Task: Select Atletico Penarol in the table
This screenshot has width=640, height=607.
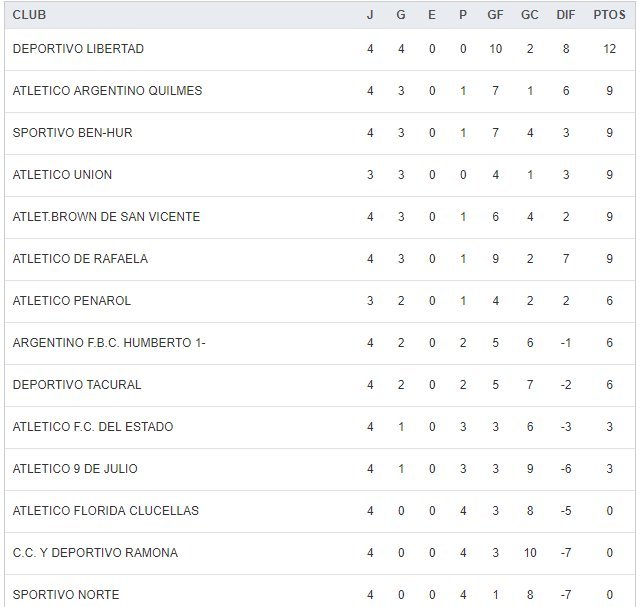Action: pyautogui.click(x=72, y=301)
